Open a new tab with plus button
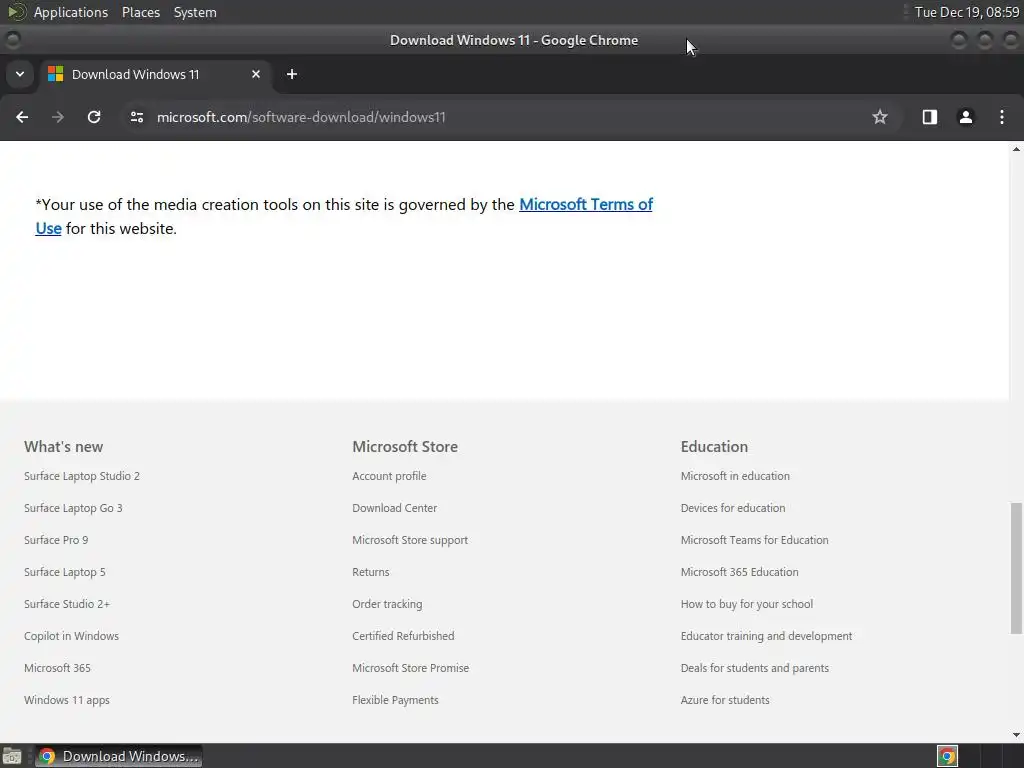 [x=292, y=74]
